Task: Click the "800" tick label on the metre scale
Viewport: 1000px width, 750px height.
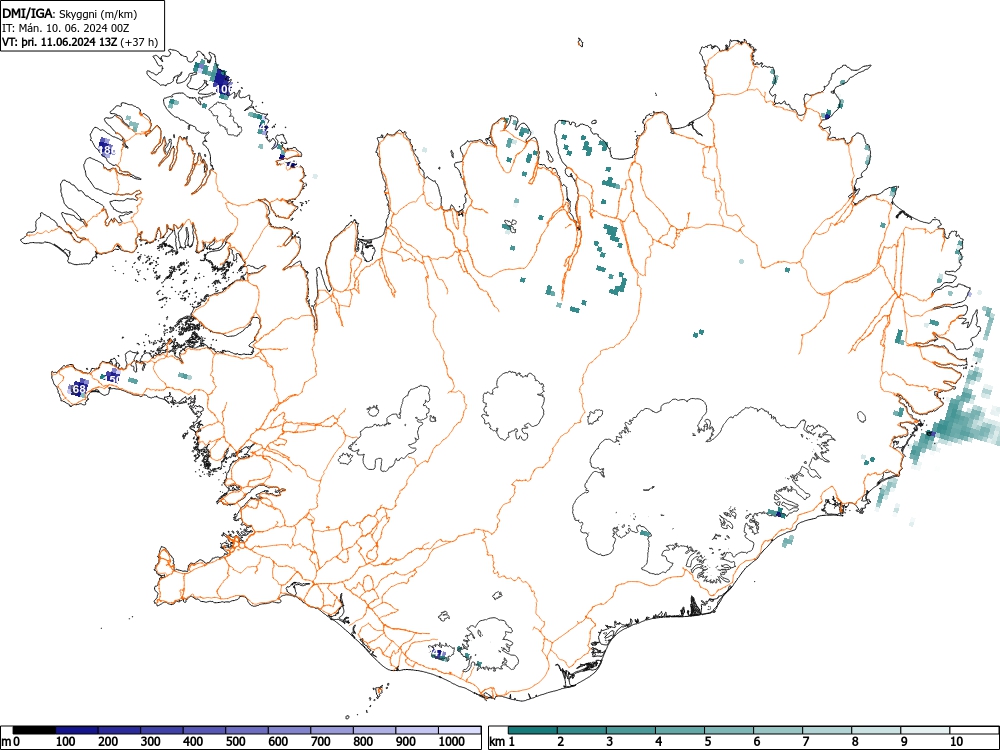Action: click(x=363, y=742)
